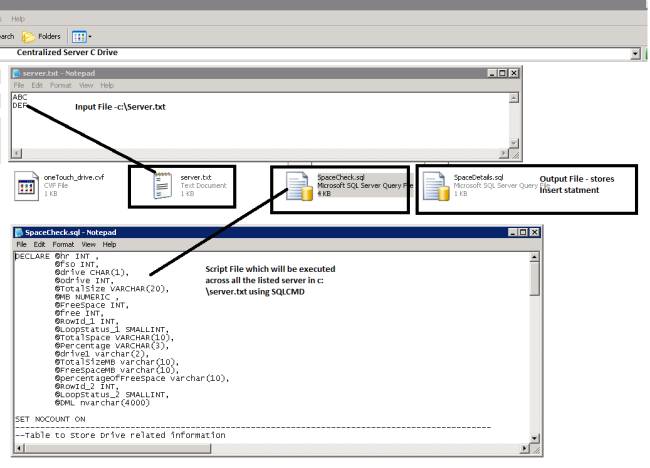Click the SpaceCheck.sql horizontal scrollbar thumb
This screenshot has height=468, width=650.
tap(117, 449)
